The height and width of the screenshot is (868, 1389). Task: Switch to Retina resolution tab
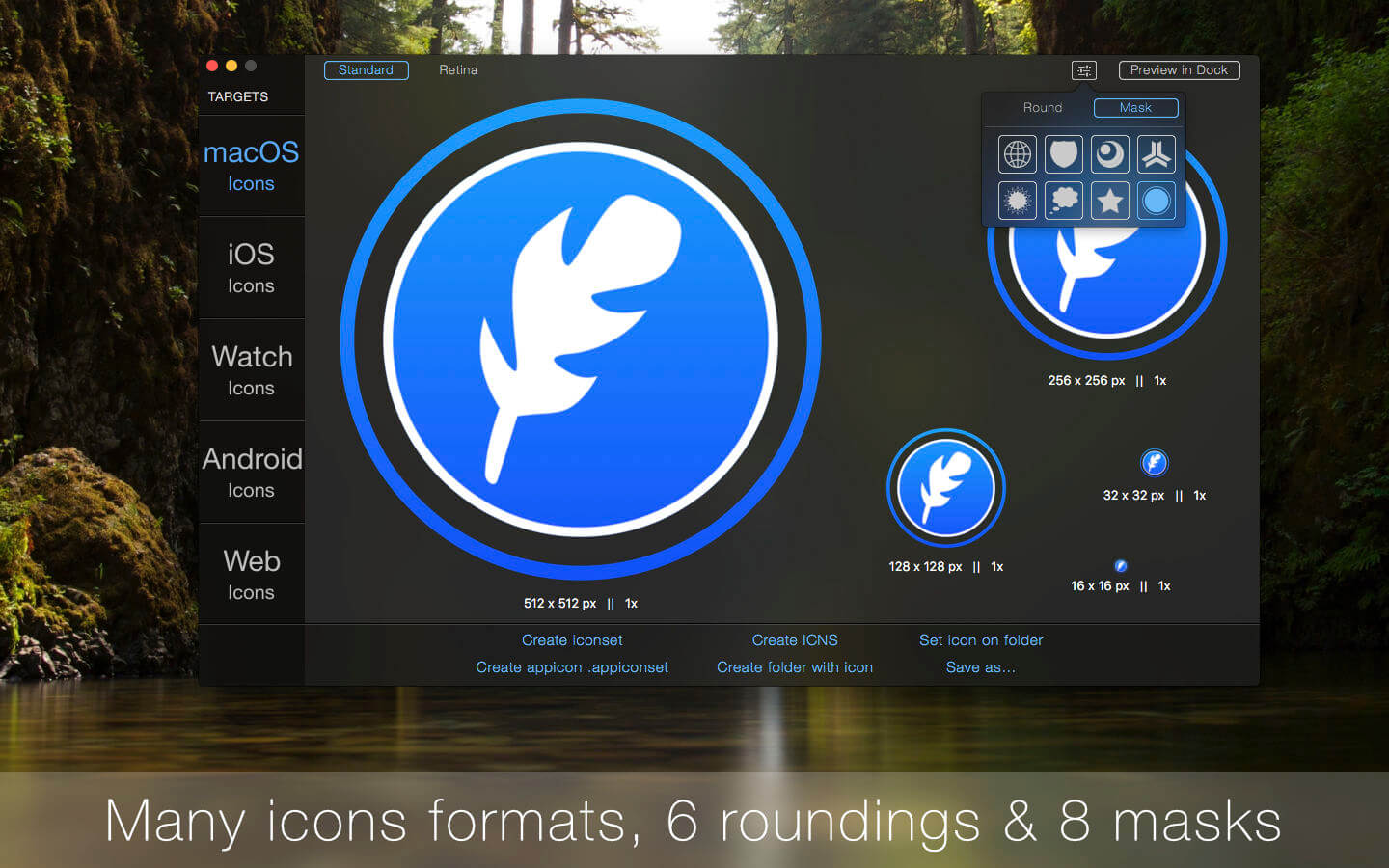pyautogui.click(x=458, y=70)
